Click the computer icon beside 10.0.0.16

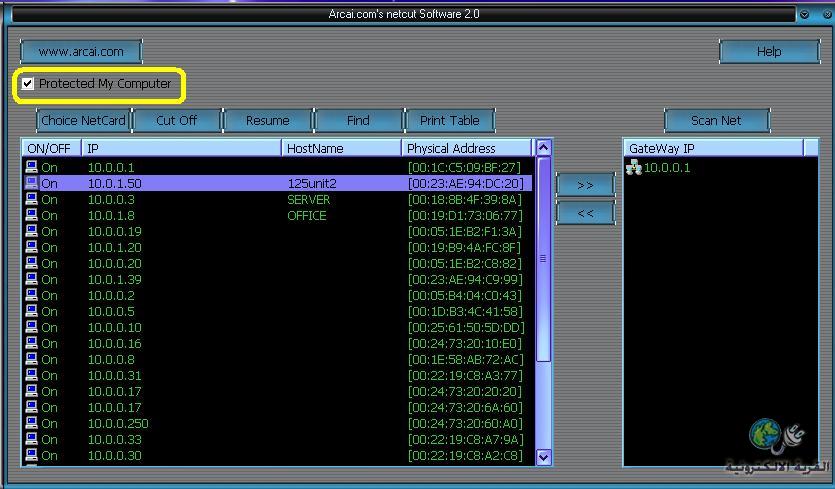coord(32,343)
